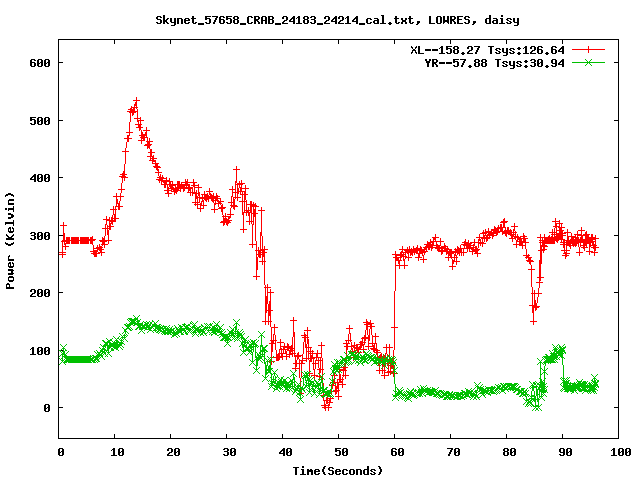This screenshot has width=640, height=480.
Task: Click the y-axis tick label 300
Action: pos(40,236)
